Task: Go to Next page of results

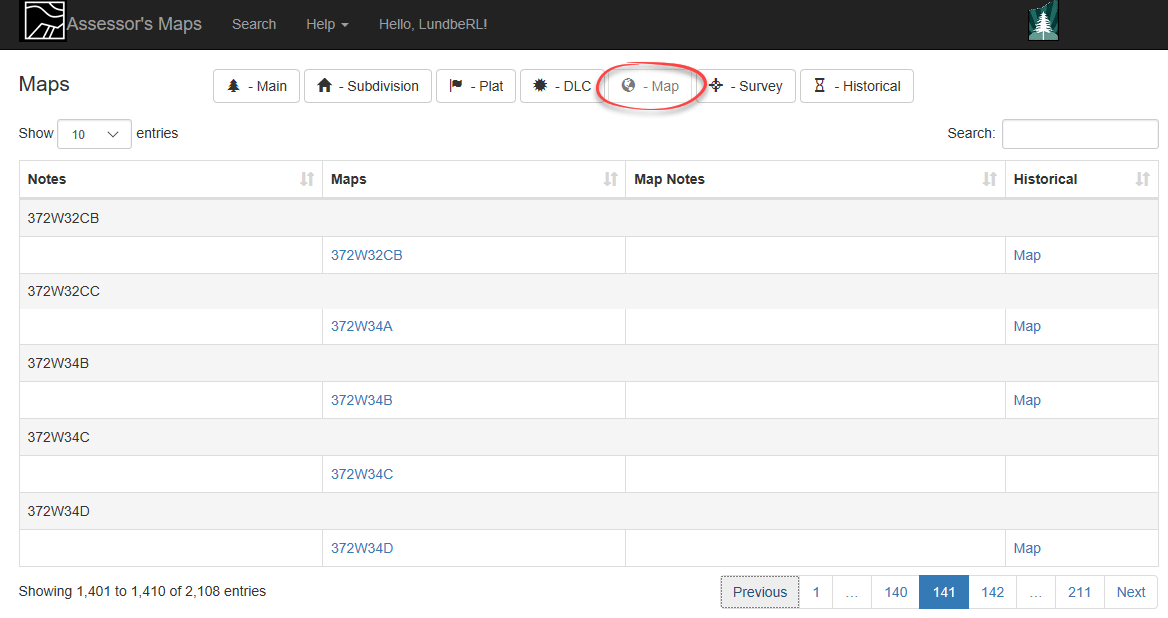Action: pyautogui.click(x=1131, y=592)
